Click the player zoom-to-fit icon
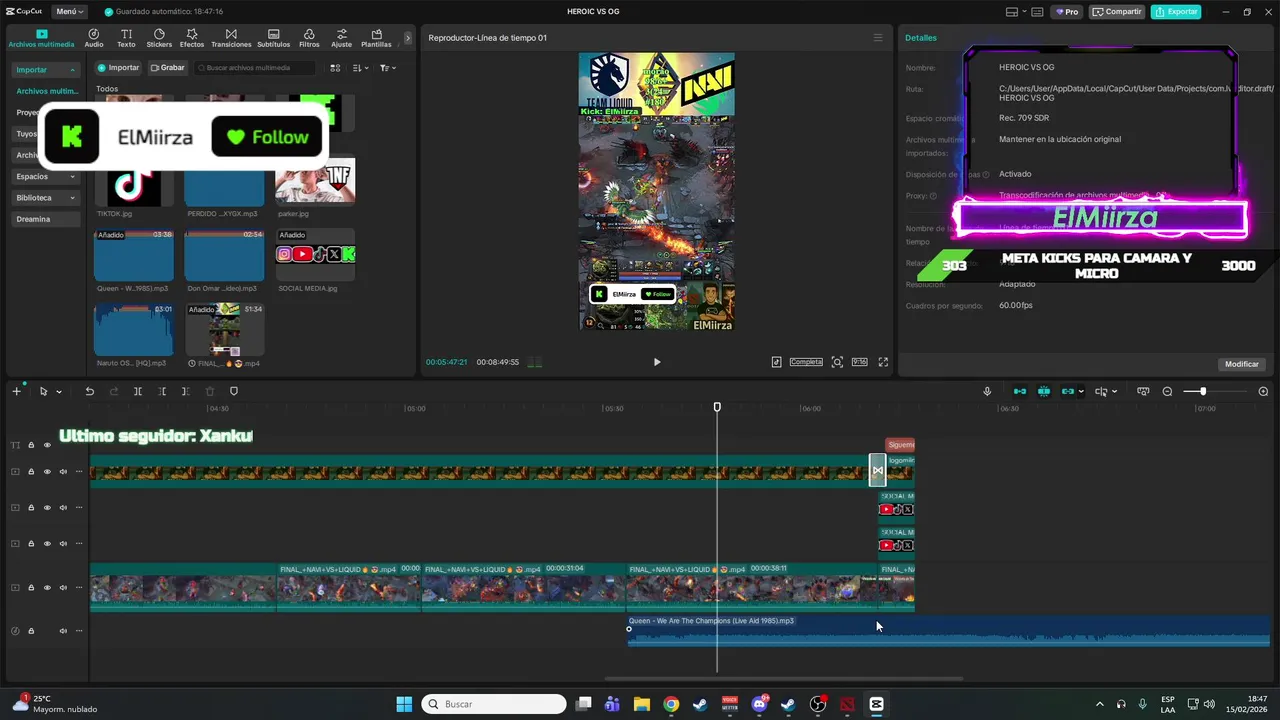Image resolution: width=1280 pixels, height=720 pixels. [837, 362]
